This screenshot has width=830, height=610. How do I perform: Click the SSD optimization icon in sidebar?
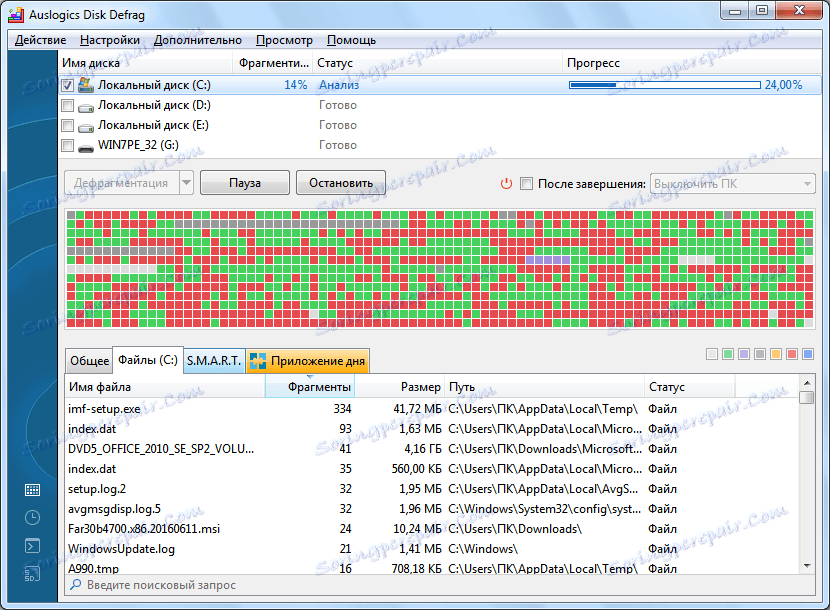[x=32, y=574]
